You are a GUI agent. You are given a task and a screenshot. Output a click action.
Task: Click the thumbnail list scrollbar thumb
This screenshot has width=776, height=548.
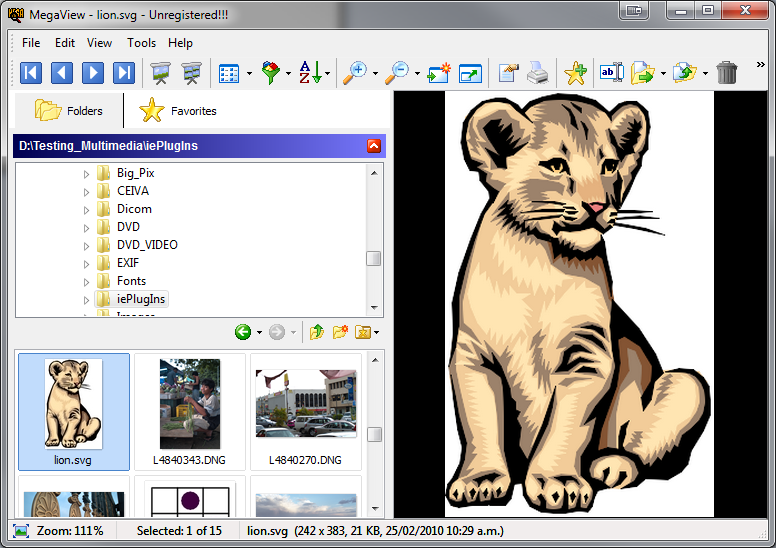click(375, 435)
